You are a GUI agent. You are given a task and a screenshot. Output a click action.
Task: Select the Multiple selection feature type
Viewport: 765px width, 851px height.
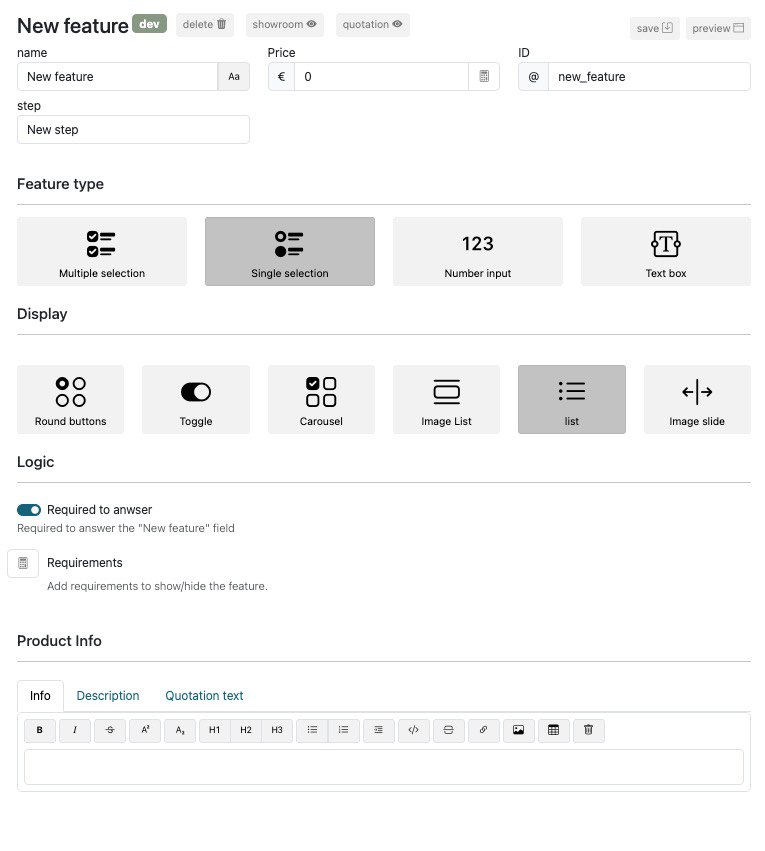pos(102,252)
